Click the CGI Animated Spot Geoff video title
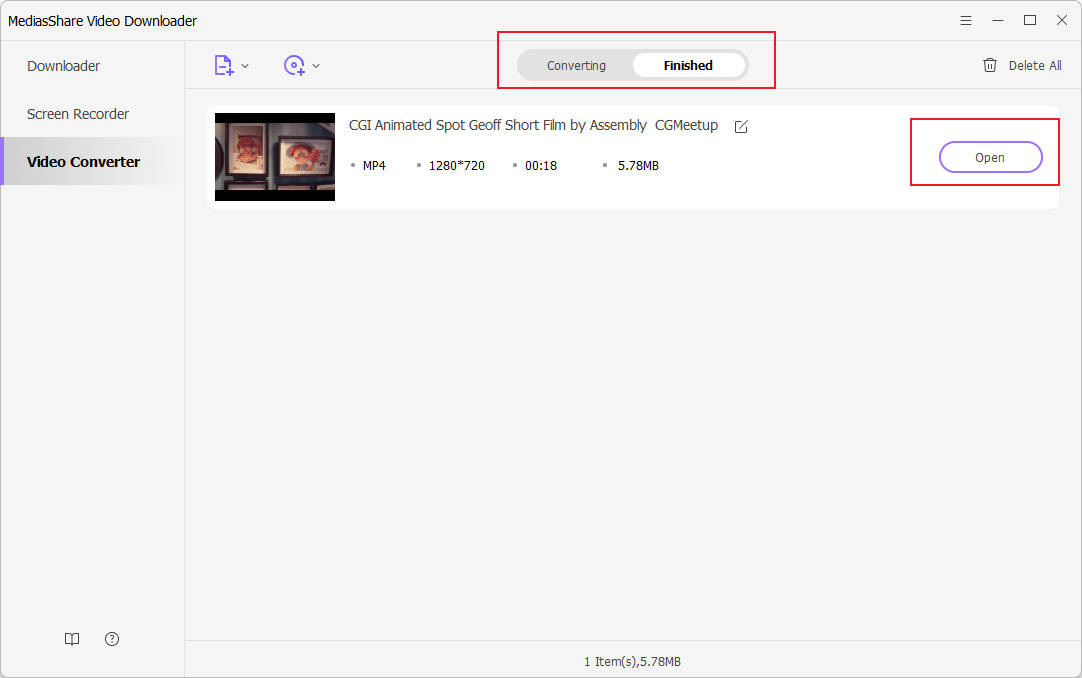Viewport: 1082px width, 678px height. (x=533, y=126)
